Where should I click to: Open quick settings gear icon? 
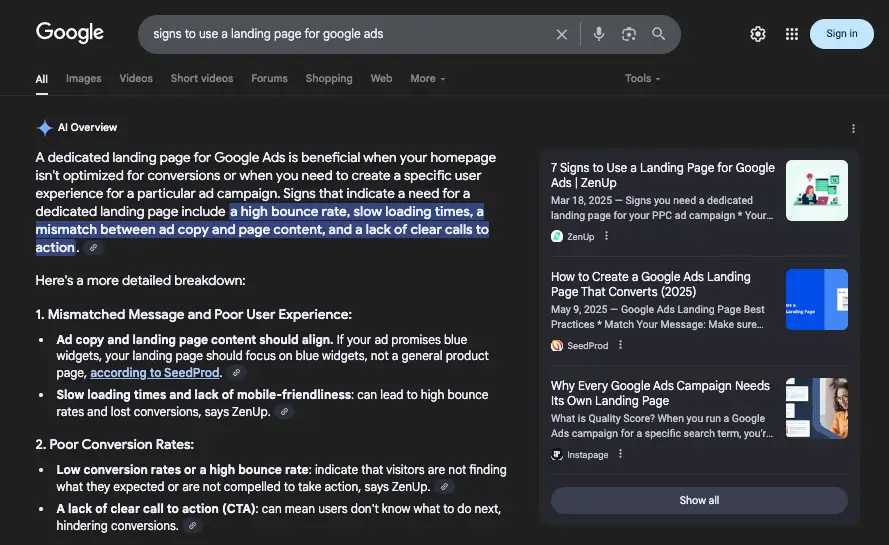pyautogui.click(x=757, y=34)
